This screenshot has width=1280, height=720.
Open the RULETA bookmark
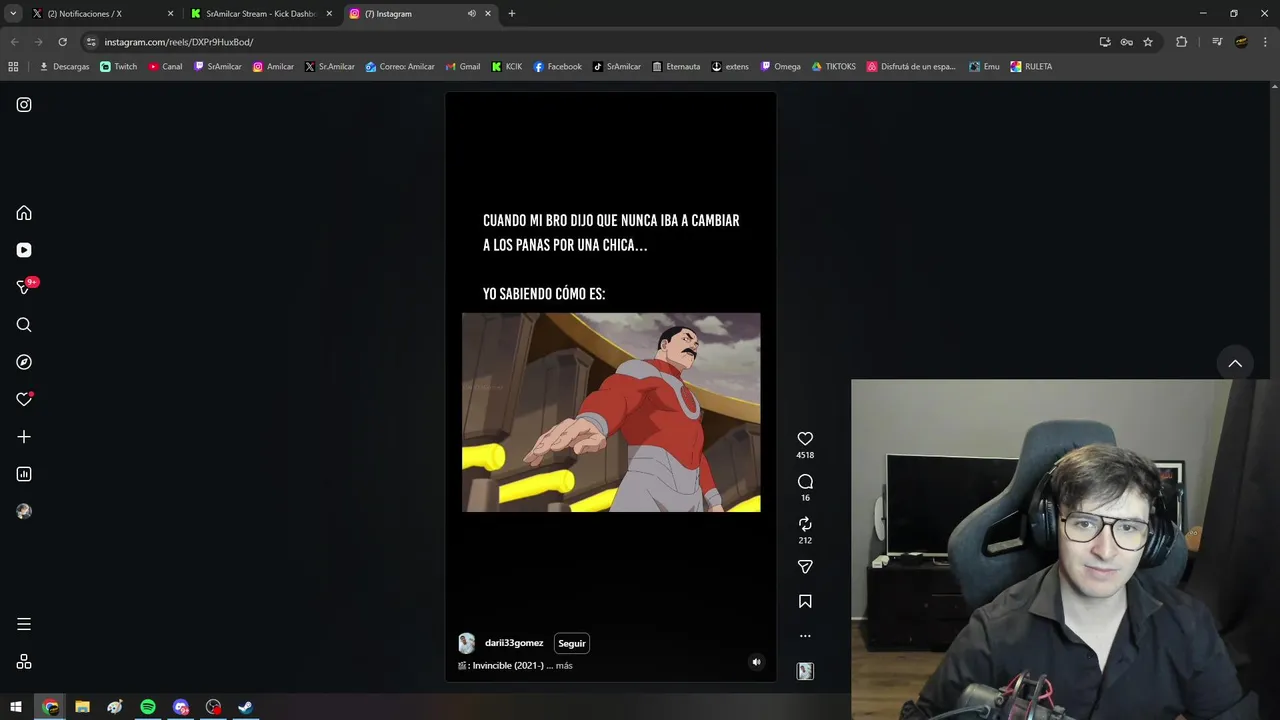coord(1031,67)
